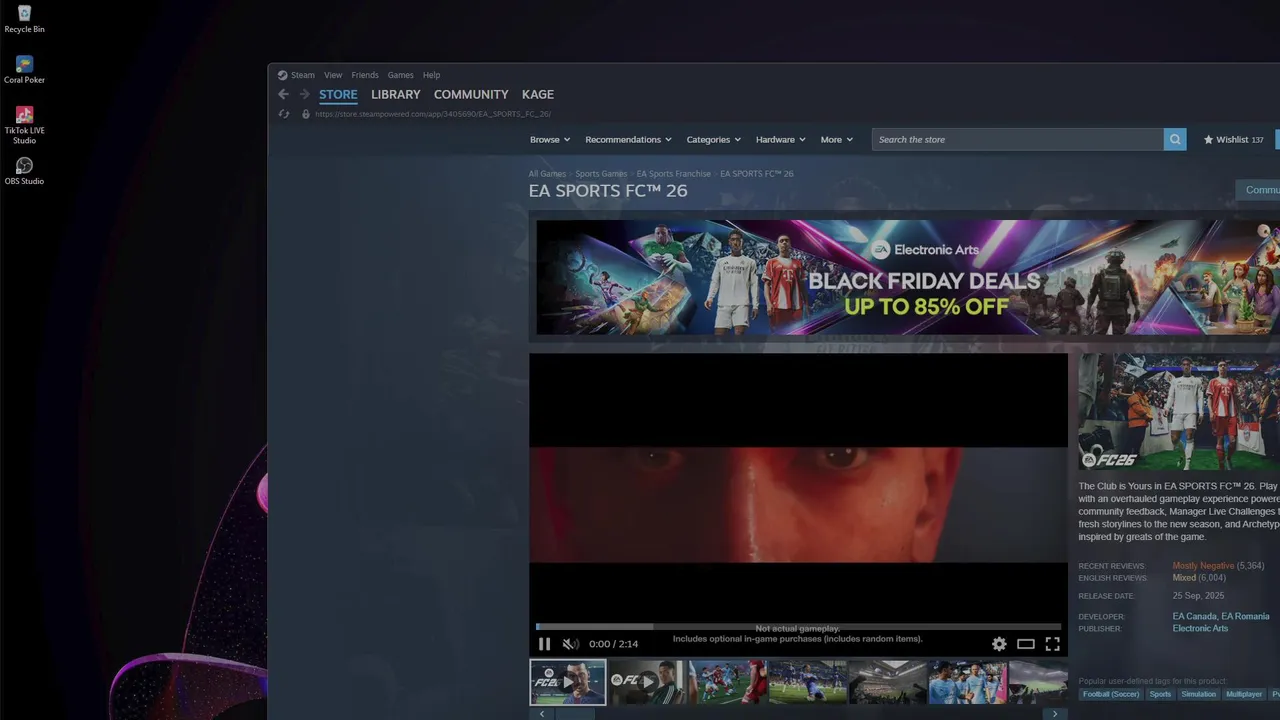Switch to the COMMUNITY tab
The height and width of the screenshot is (720, 1280).
pyautogui.click(x=471, y=94)
